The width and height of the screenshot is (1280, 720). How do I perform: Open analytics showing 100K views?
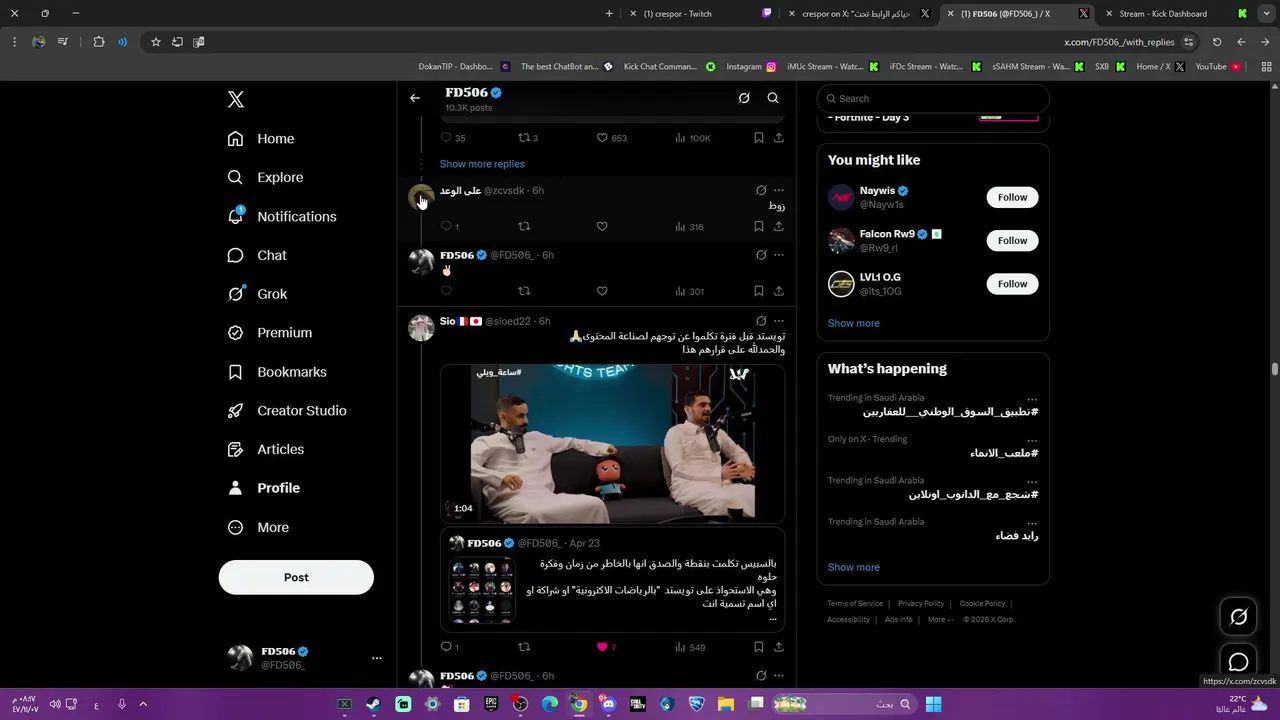[x=693, y=138]
